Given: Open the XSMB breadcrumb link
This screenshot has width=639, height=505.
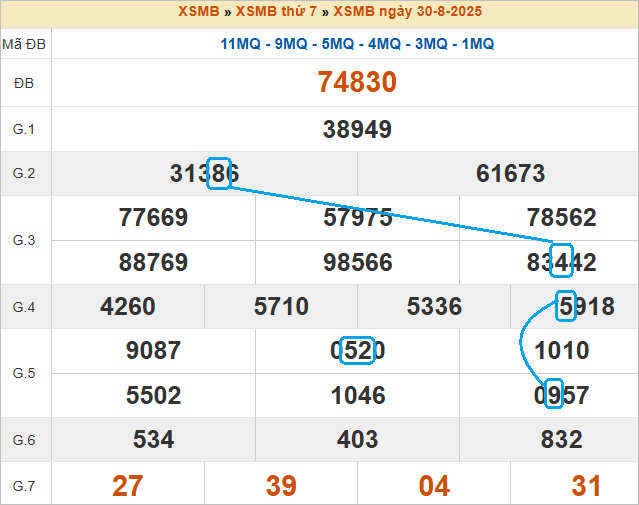Looking at the screenshot, I should 199,11.
